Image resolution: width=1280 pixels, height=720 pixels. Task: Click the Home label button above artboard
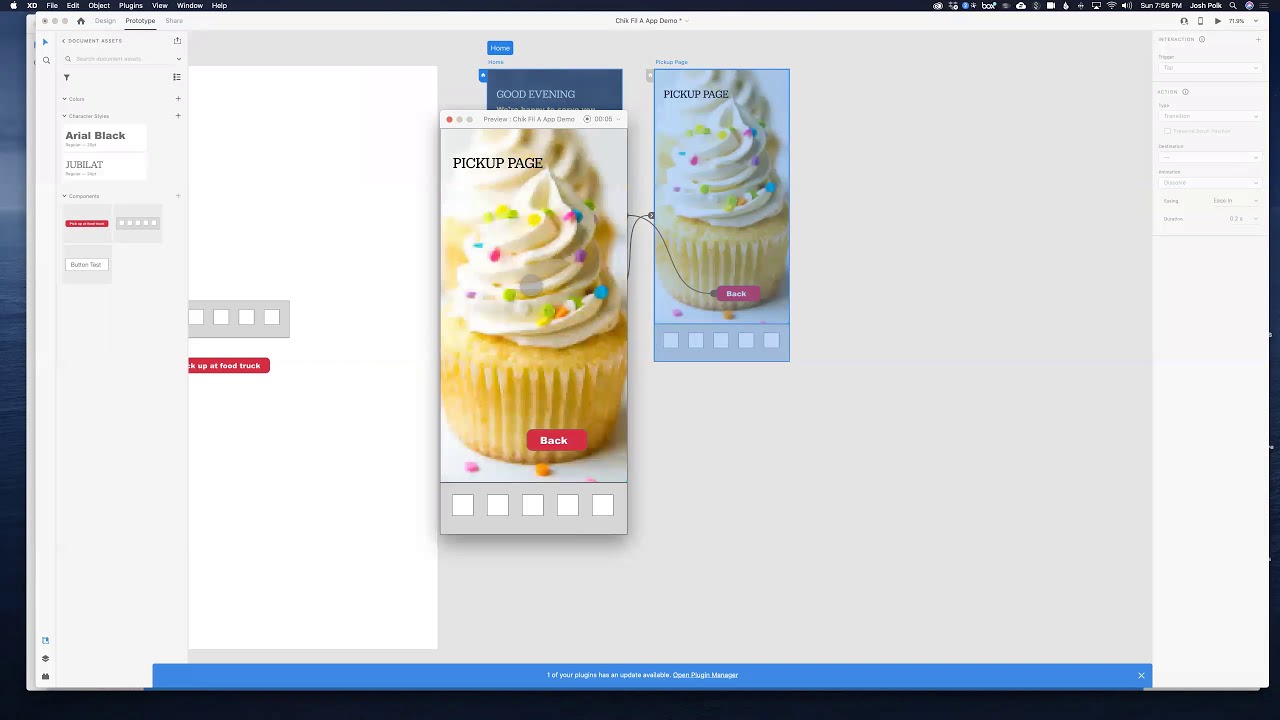[x=500, y=48]
